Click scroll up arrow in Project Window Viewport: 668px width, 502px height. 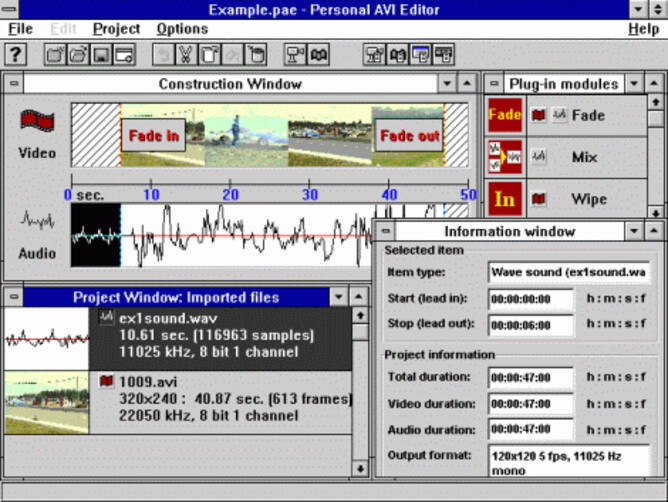360,315
